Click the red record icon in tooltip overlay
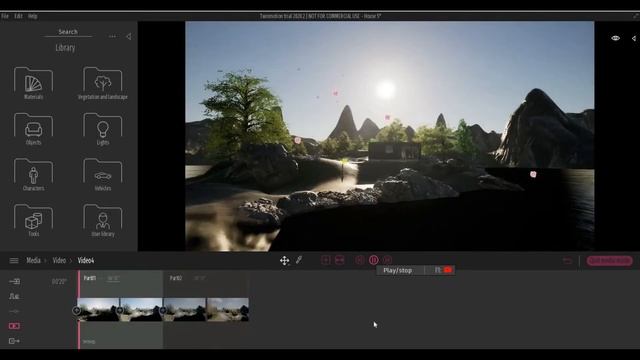The width and height of the screenshot is (640, 360). click(448, 270)
